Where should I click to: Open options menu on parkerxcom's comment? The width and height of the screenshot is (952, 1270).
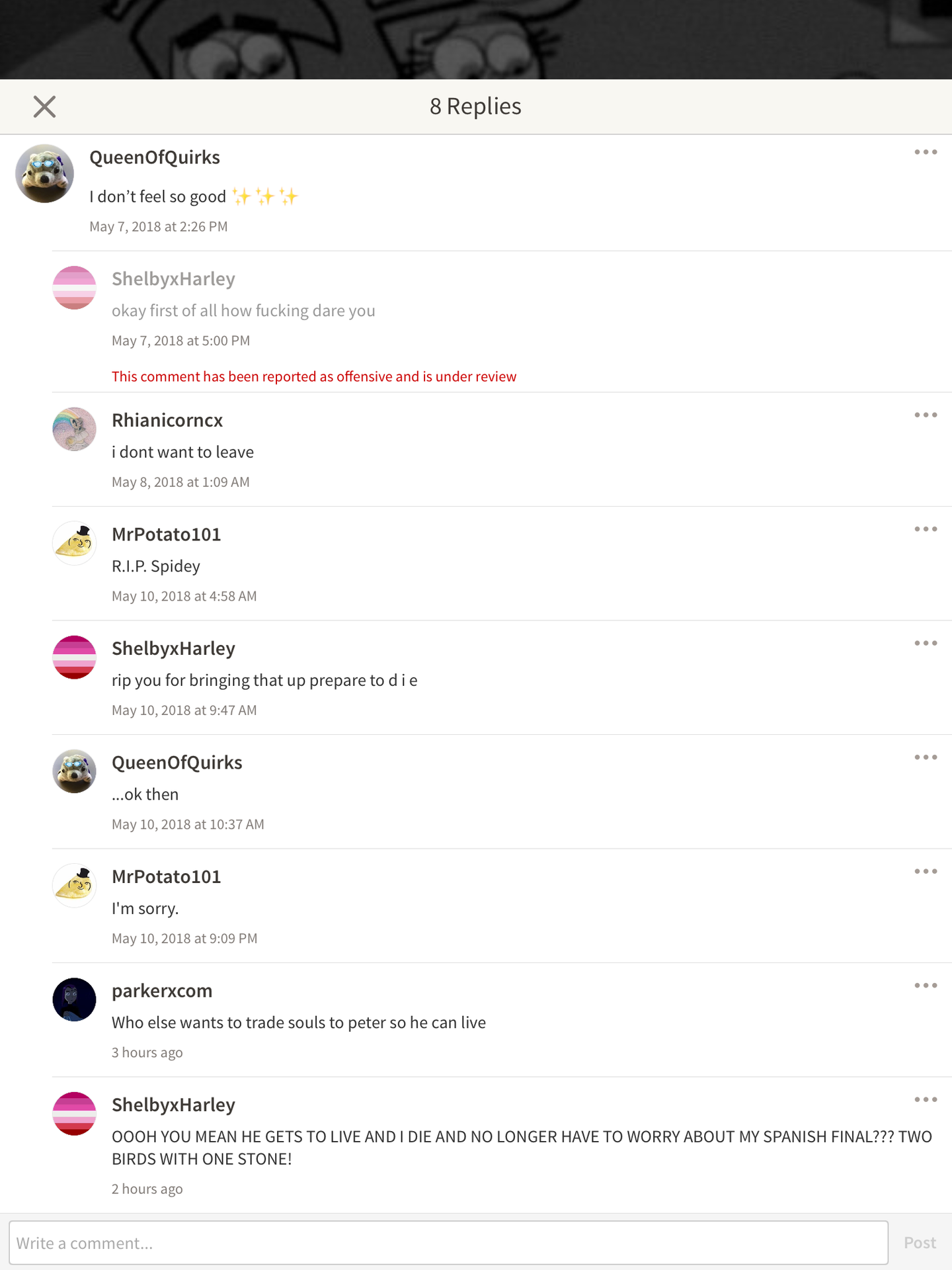coord(926,986)
